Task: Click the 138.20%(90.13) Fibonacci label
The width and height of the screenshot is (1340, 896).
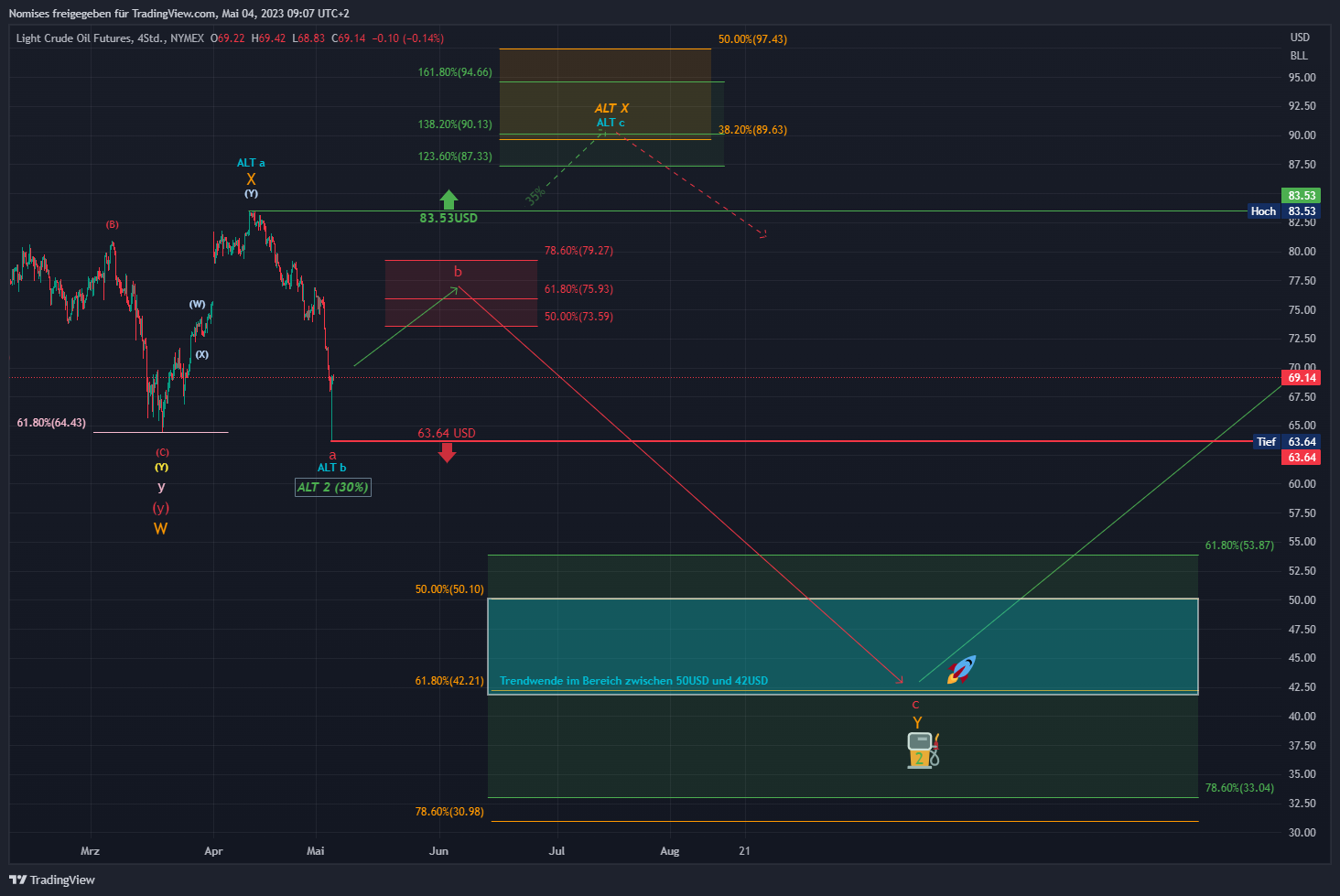Action: 455,124
